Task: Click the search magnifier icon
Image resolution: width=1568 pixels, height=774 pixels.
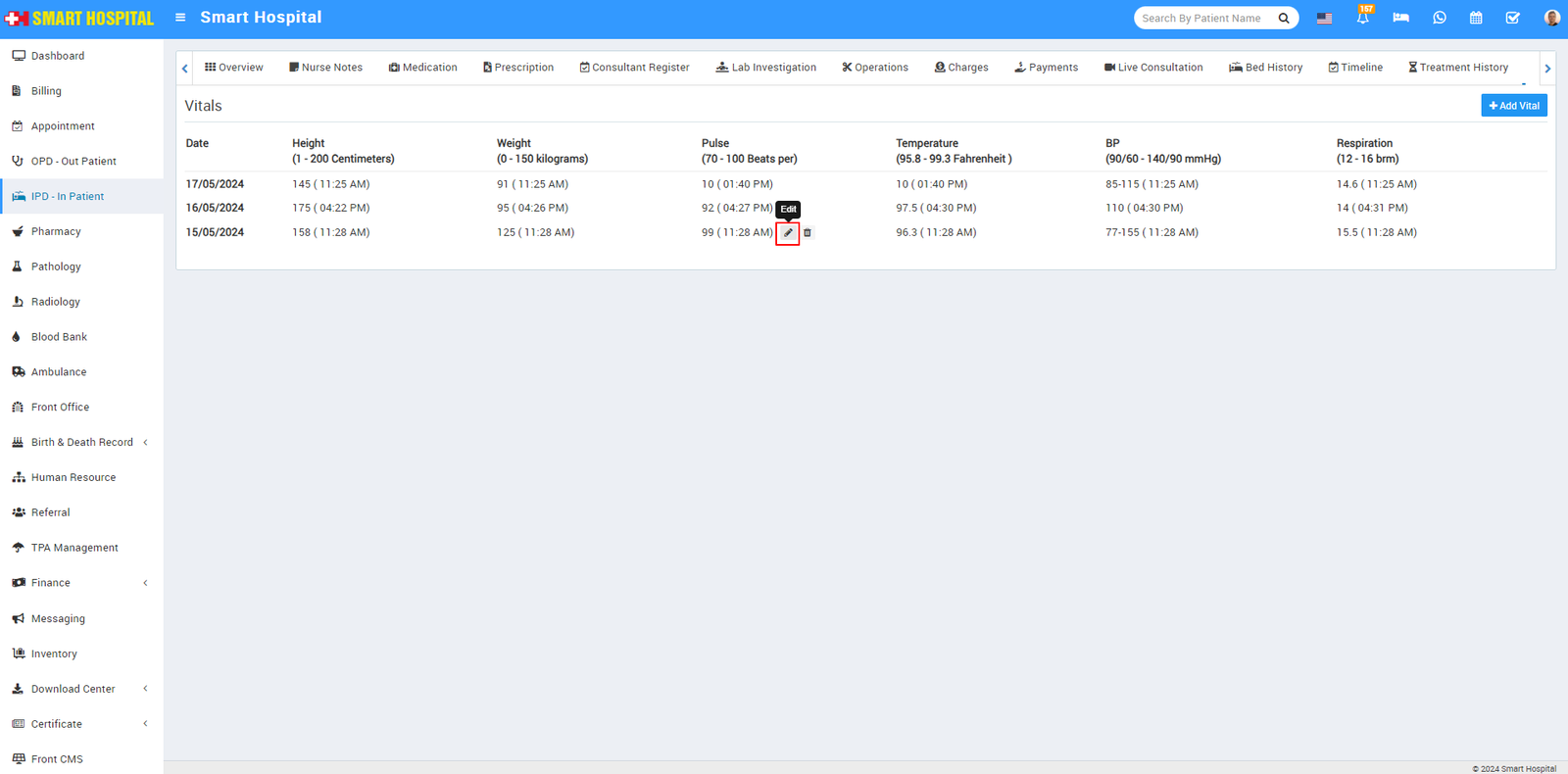Action: tap(1284, 19)
